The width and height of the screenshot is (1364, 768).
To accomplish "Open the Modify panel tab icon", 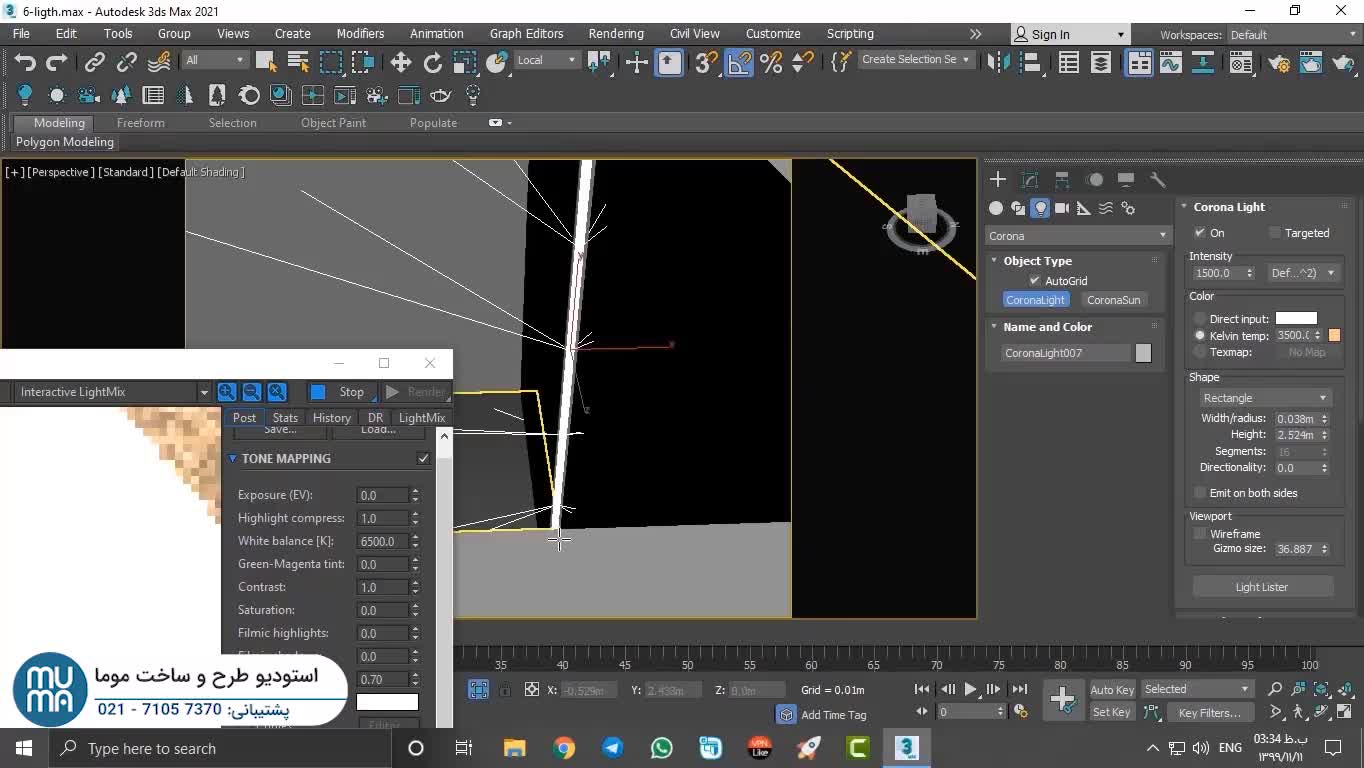I will coord(1030,180).
